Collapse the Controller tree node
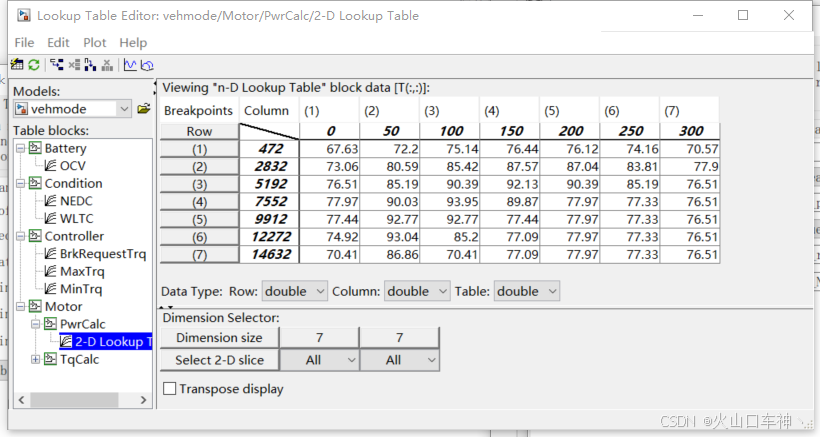Image resolution: width=820 pixels, height=437 pixels. pos(20,236)
